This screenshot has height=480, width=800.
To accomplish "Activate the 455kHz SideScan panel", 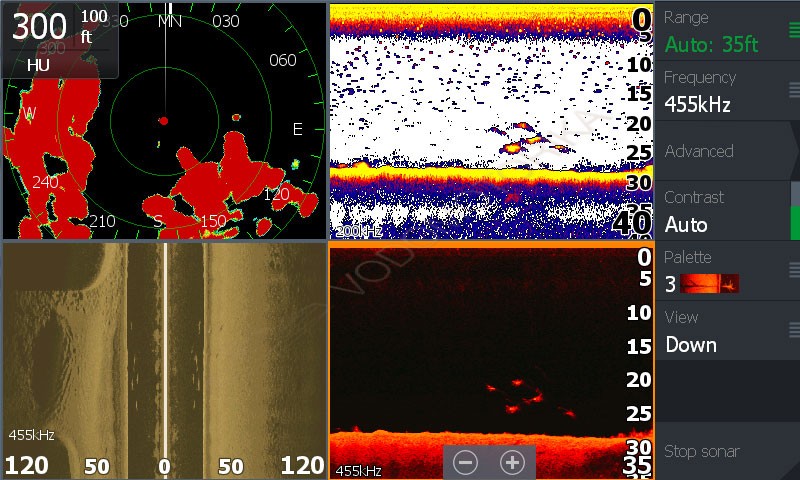I will 164,360.
